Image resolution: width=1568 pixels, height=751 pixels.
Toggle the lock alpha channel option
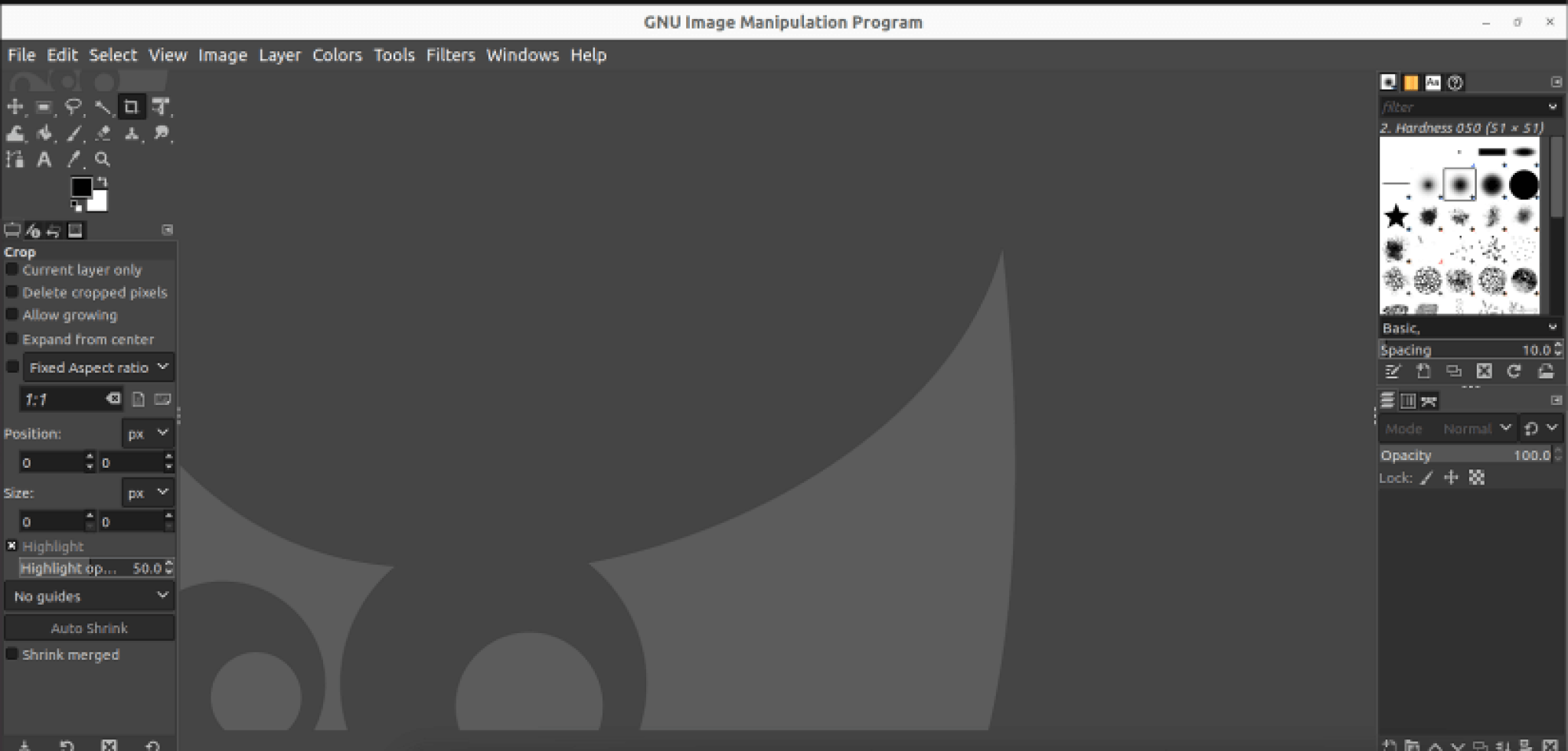tap(1477, 478)
